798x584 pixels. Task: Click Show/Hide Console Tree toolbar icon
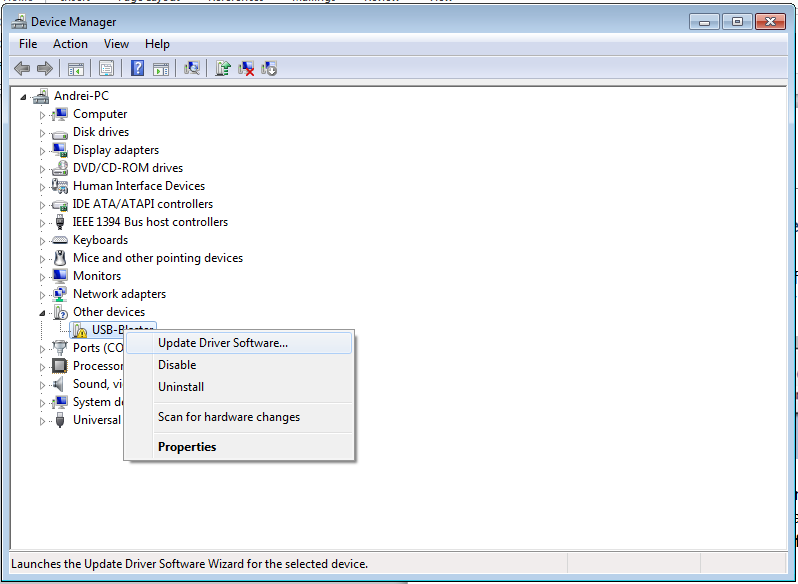[76, 68]
